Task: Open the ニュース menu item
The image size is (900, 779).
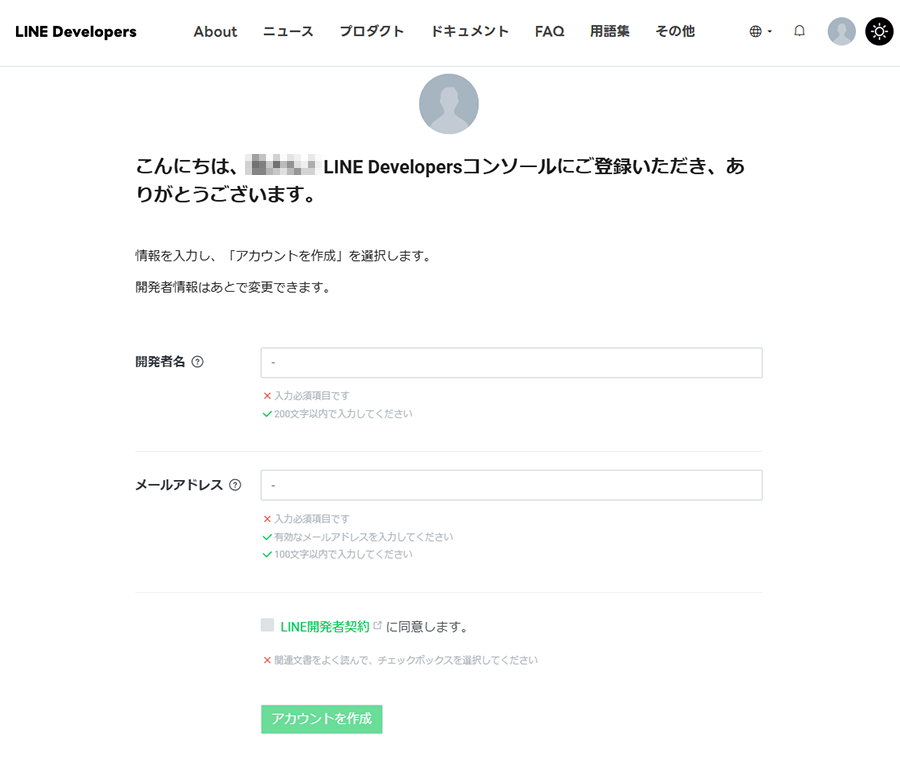Action: tap(288, 31)
